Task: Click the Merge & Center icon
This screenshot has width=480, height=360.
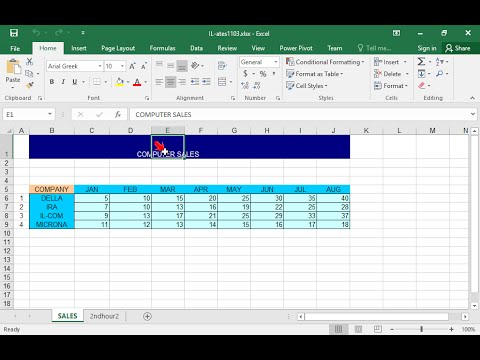Action: [x=222, y=82]
